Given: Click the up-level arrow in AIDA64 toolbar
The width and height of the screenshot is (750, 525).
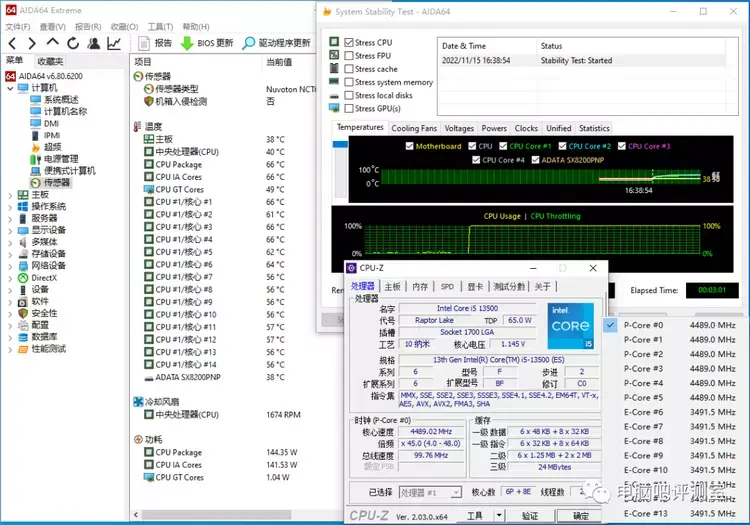Looking at the screenshot, I should (53, 43).
